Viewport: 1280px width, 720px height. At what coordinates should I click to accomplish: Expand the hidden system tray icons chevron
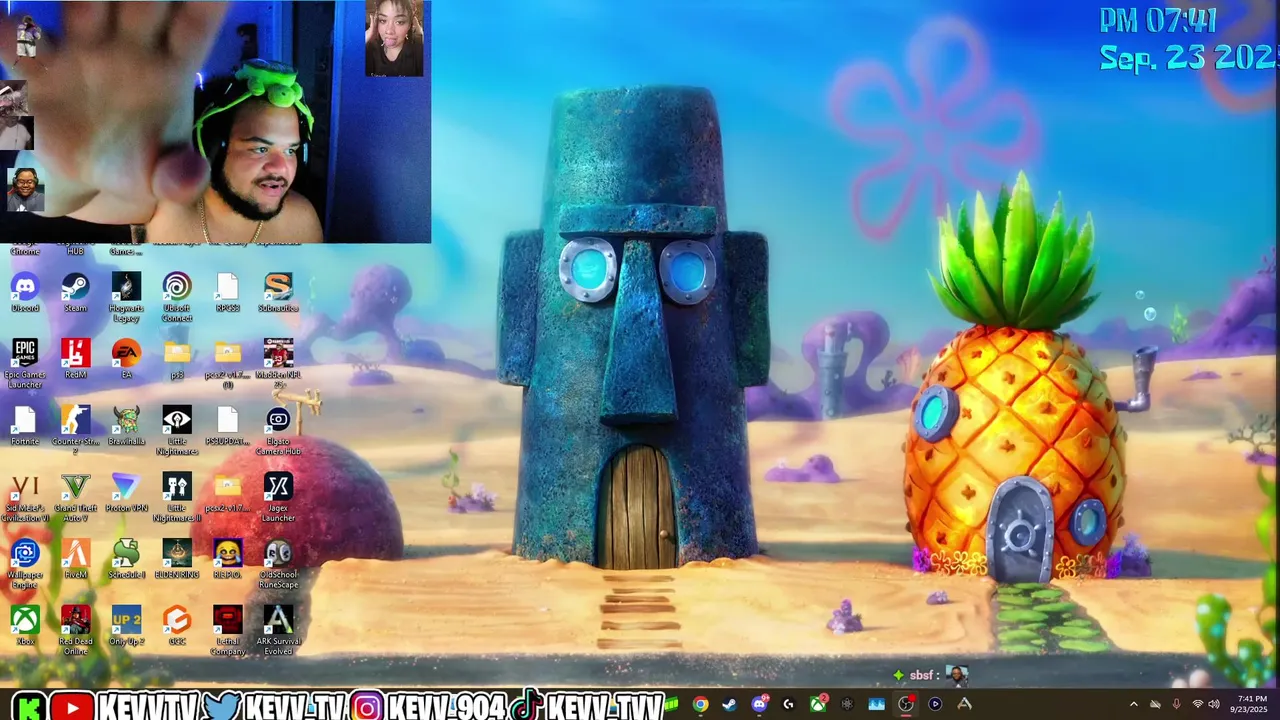(1133, 704)
